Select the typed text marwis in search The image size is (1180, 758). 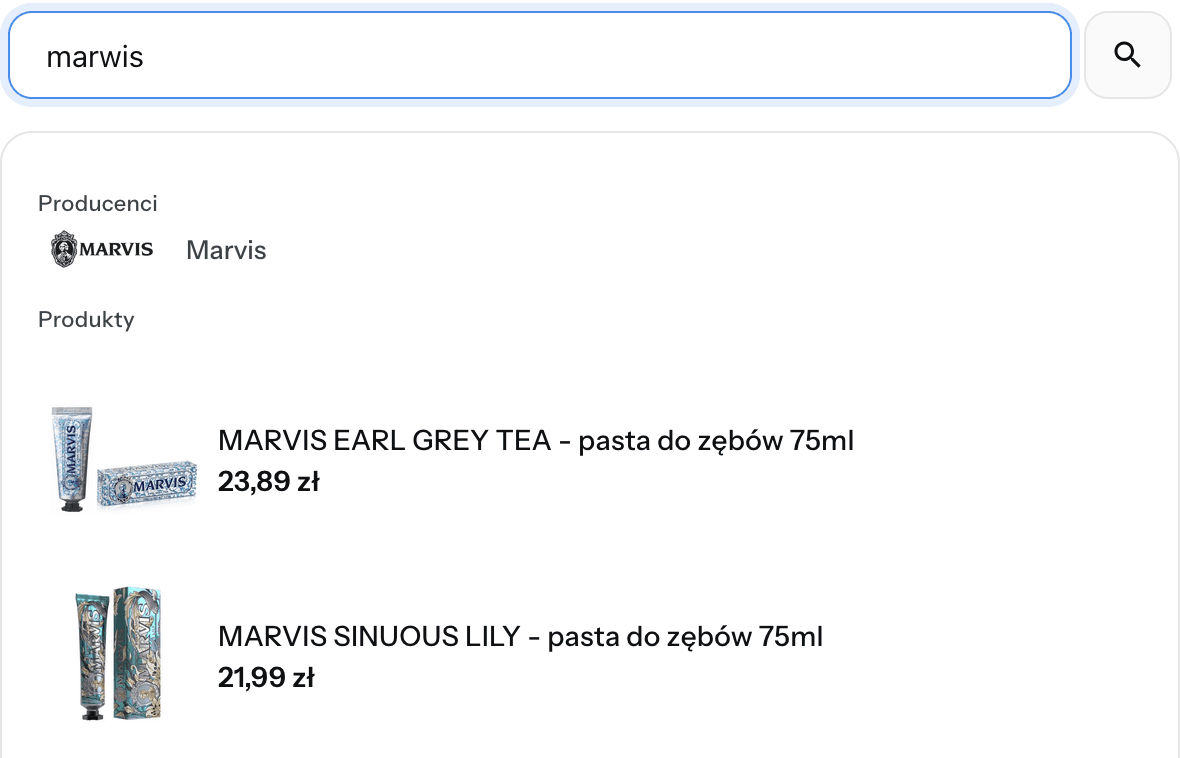94,57
